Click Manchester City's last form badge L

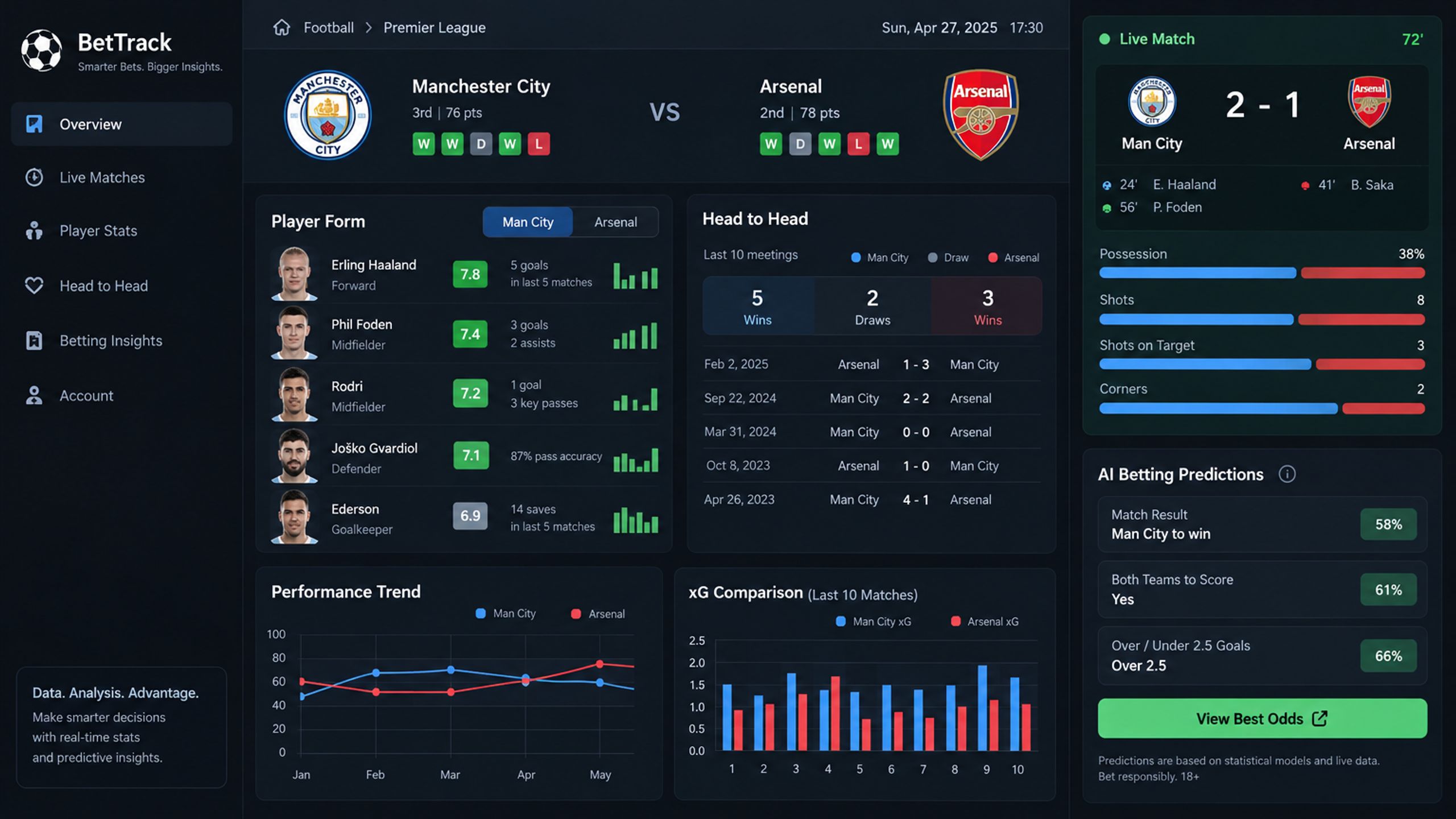pyautogui.click(x=539, y=144)
